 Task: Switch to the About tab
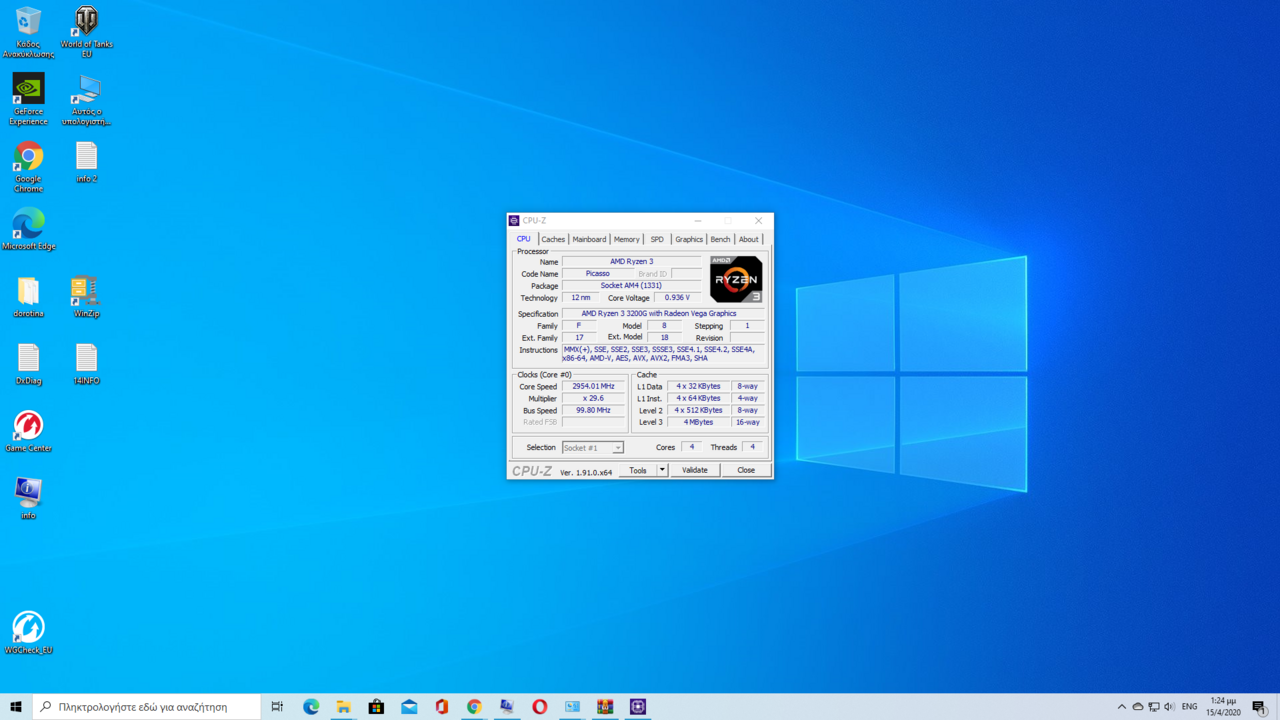pos(748,239)
